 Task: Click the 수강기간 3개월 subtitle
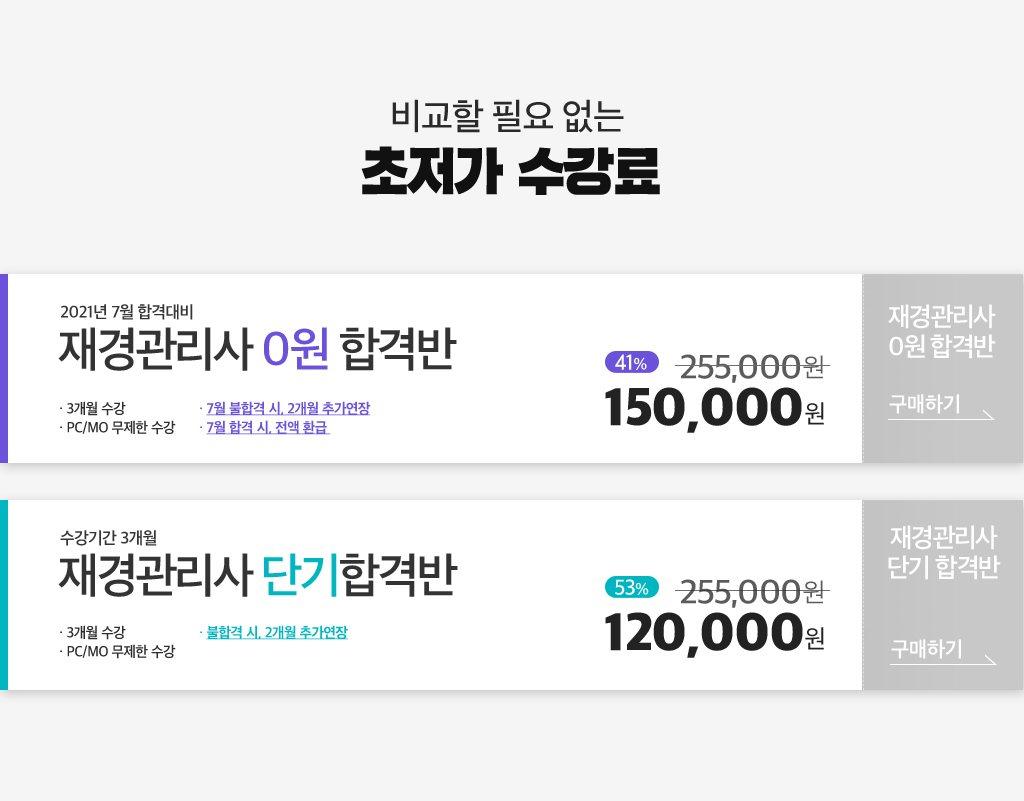pyautogui.click(x=108, y=538)
